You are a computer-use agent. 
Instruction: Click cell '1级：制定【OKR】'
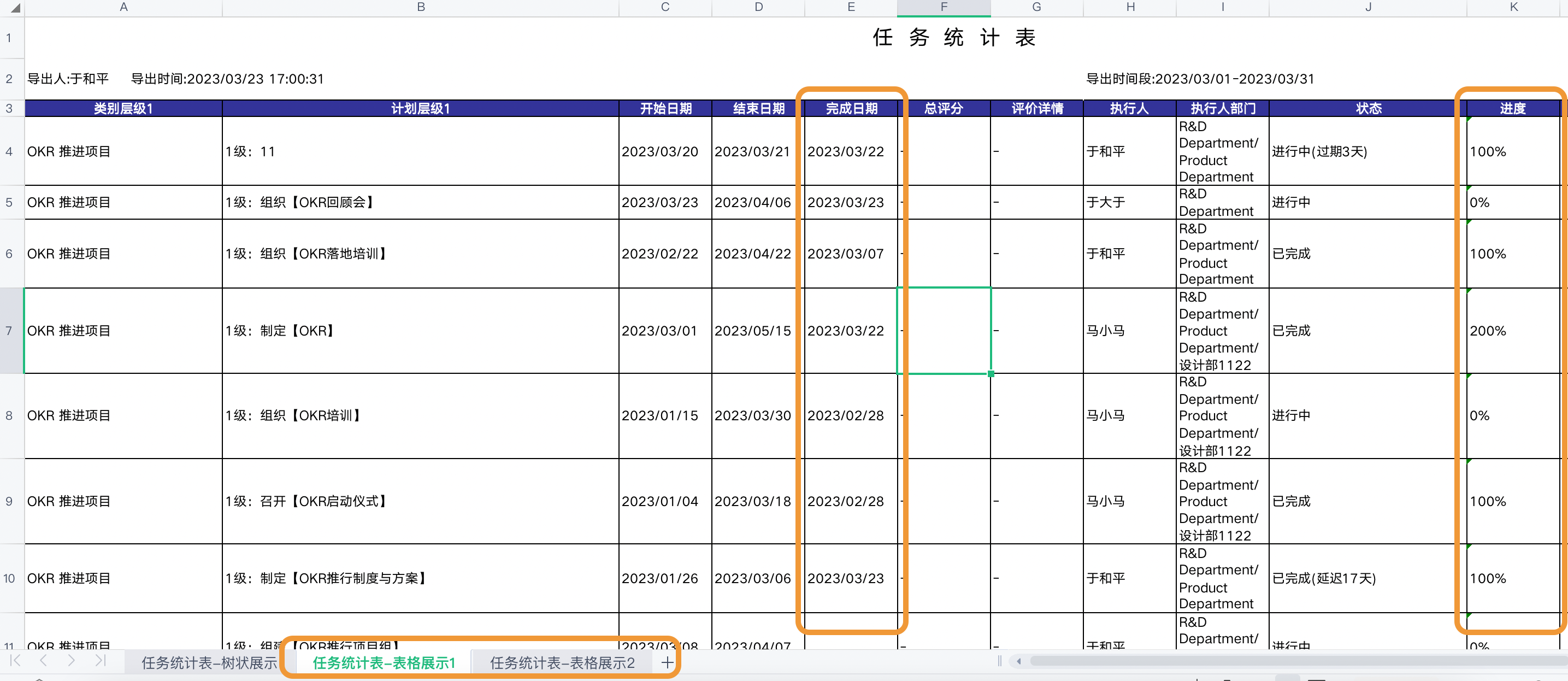coord(421,331)
